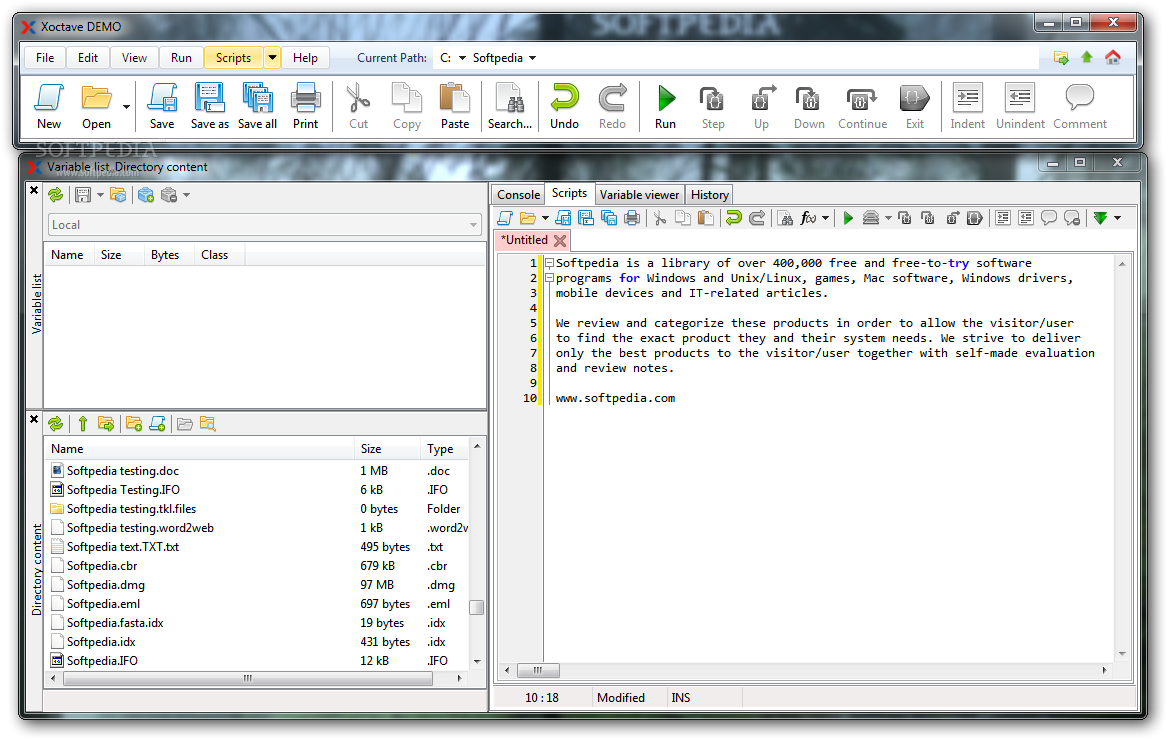Viewport: 1168px width, 740px height.
Task: Close the Variable list panel with its X
Action: pyautogui.click(x=34, y=190)
